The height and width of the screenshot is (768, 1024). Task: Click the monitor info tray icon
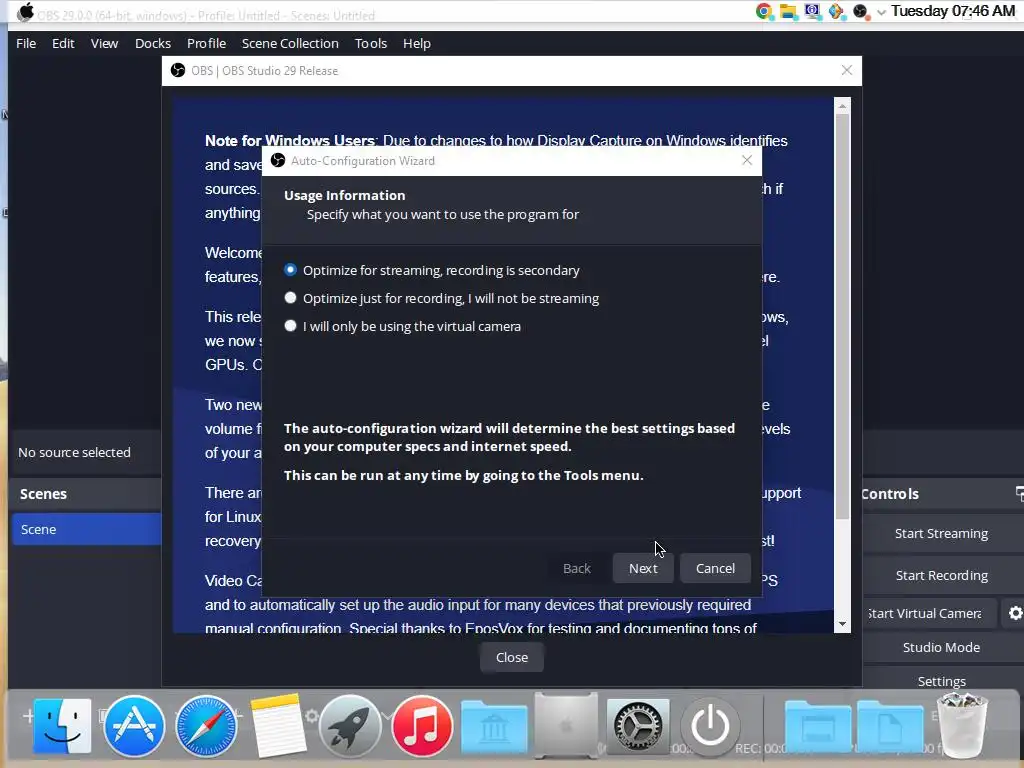812,11
